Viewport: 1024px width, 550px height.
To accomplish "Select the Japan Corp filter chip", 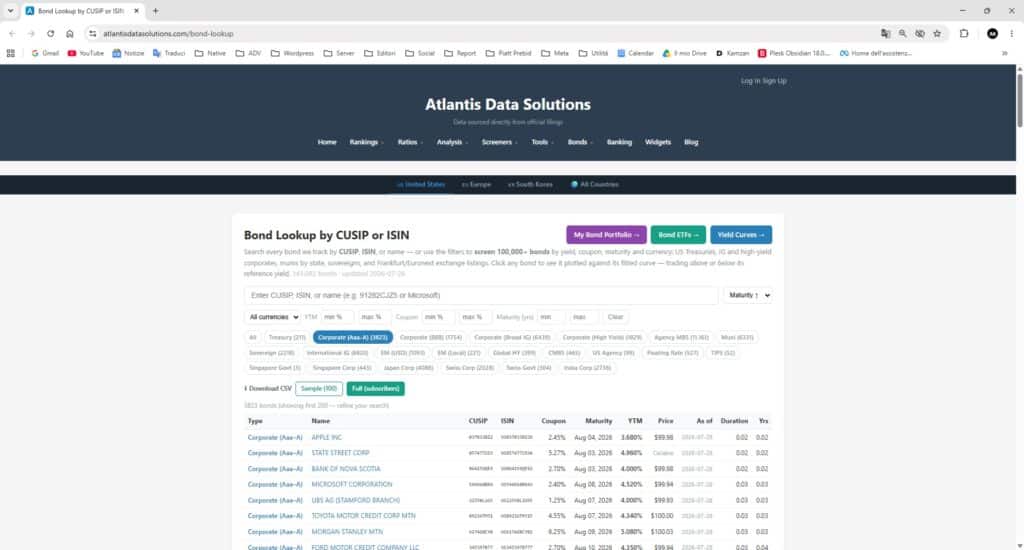I will (x=408, y=368).
